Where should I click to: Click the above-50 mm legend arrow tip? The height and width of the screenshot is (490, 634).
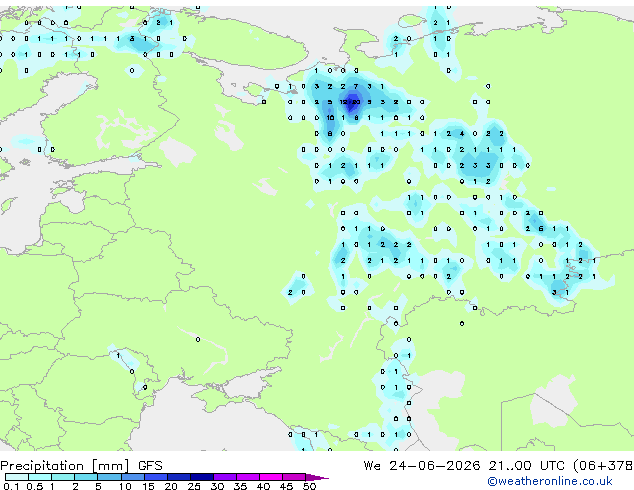point(317,477)
